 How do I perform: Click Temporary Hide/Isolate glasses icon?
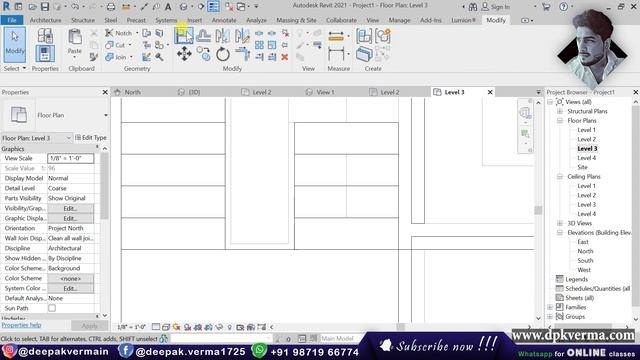click(x=219, y=327)
